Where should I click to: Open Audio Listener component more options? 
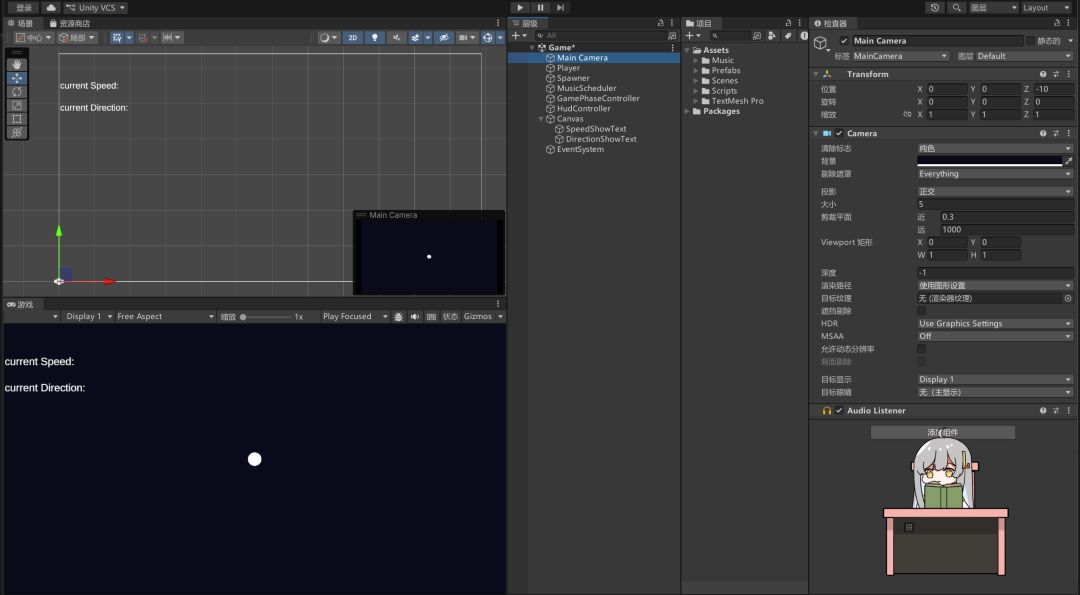pyautogui.click(x=1069, y=410)
